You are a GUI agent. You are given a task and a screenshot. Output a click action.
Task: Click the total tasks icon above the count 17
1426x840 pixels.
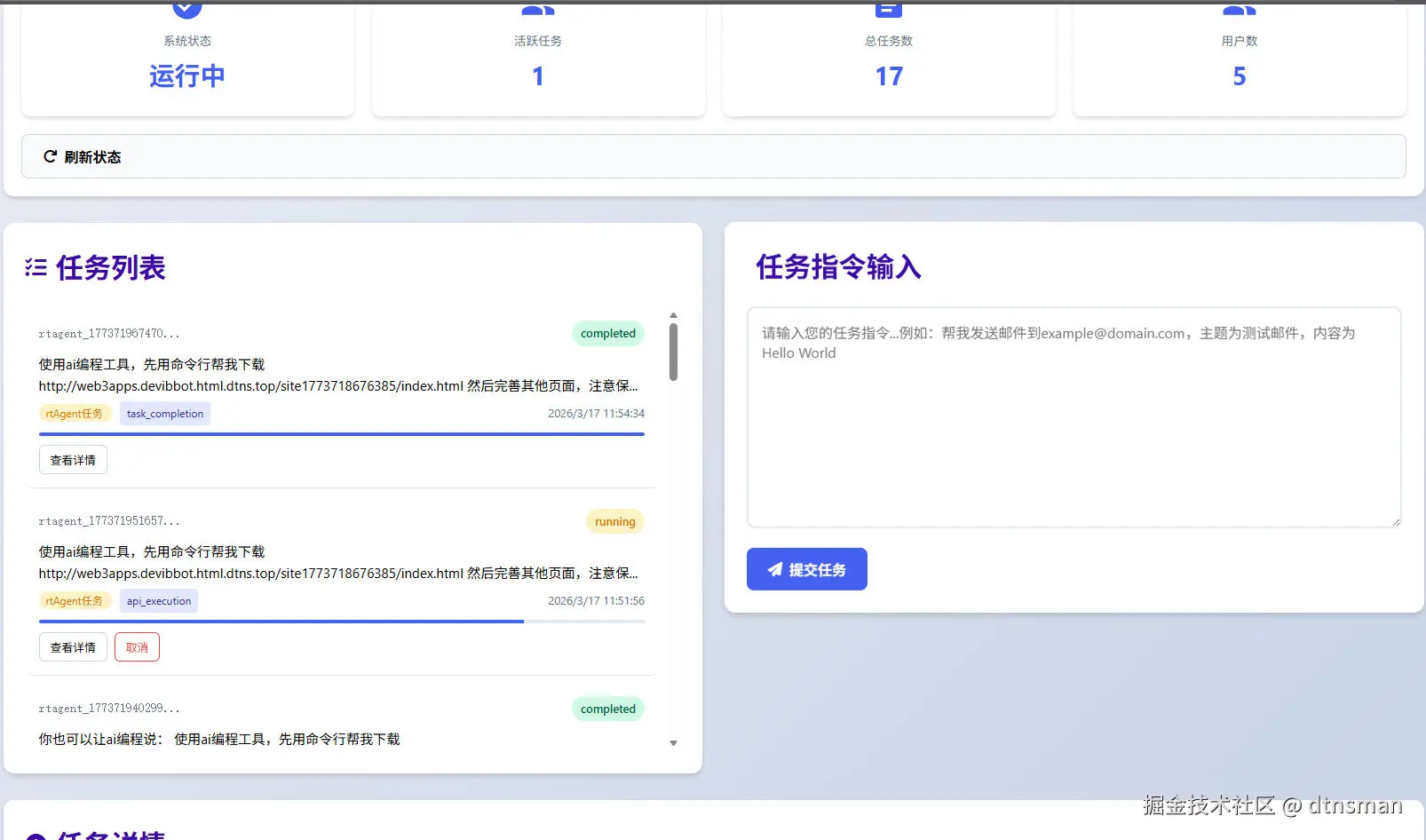887,7
